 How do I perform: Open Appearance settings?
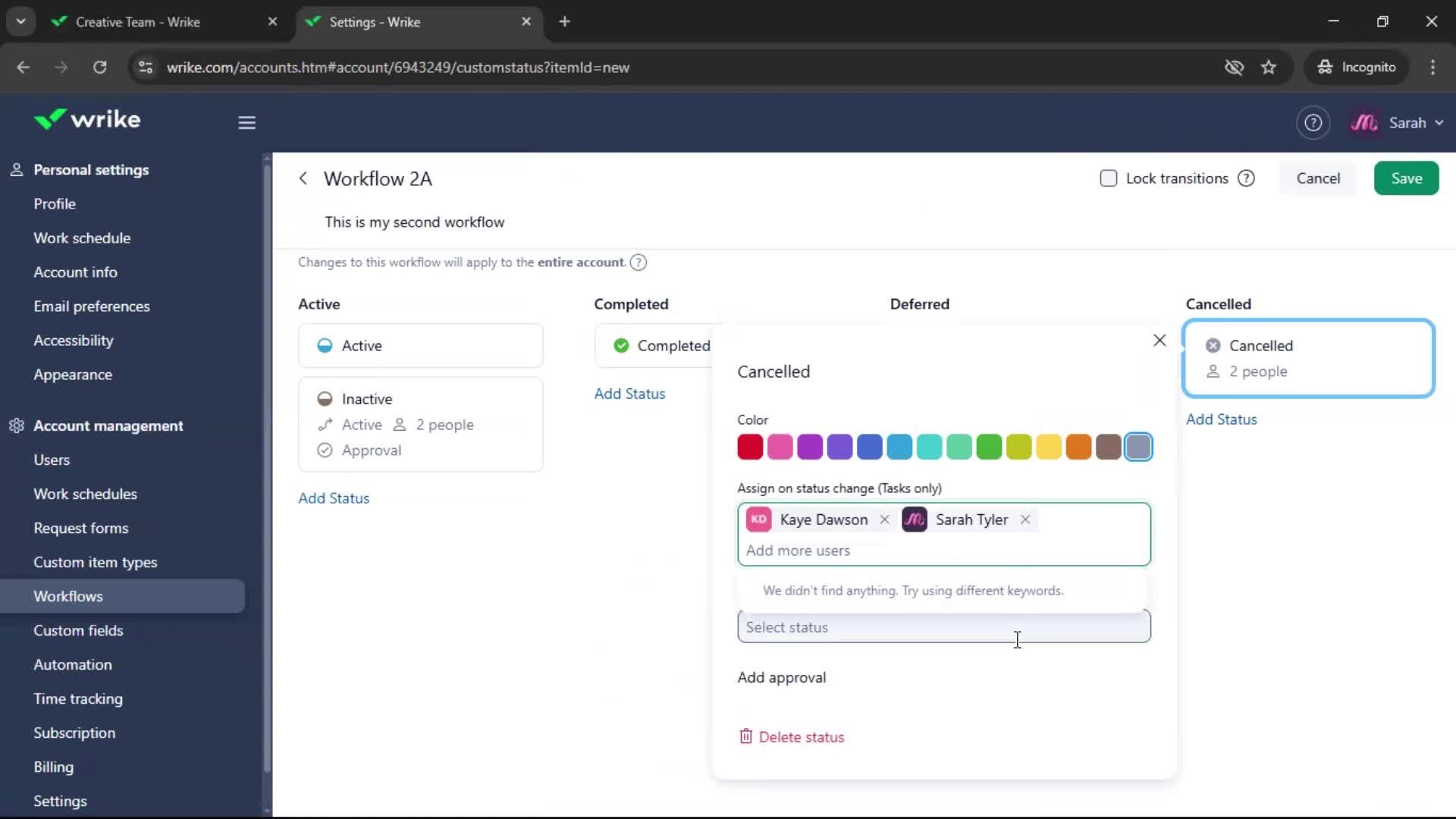click(x=73, y=375)
